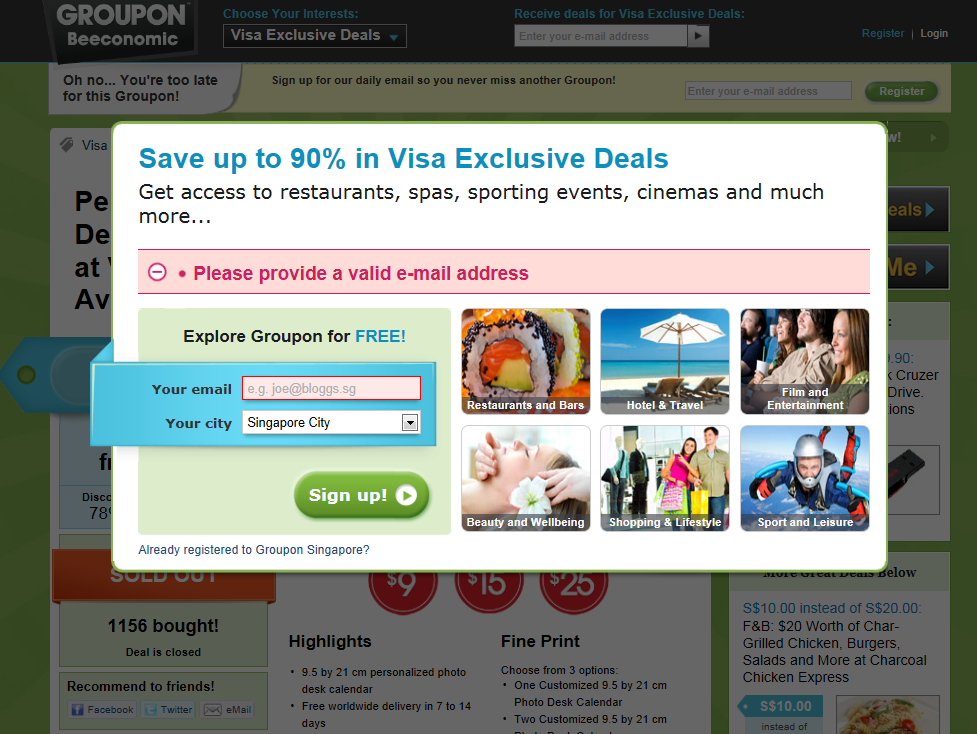Pick the Beauty and Wellbeing image
This screenshot has height=734, width=977.
coord(526,479)
